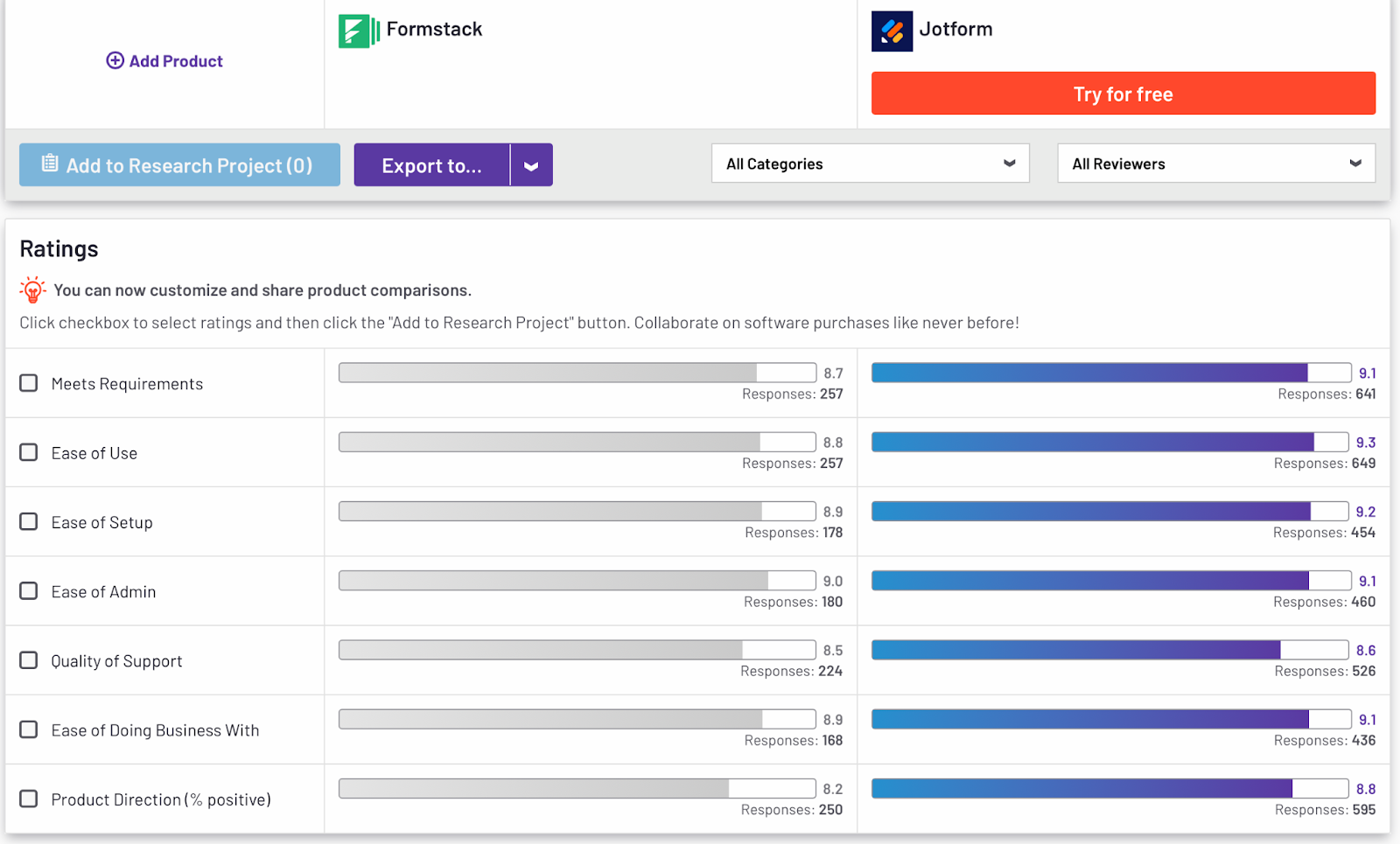Click the lightbulb tip icon under Ratings
The height and width of the screenshot is (844, 1400).
coord(33,289)
